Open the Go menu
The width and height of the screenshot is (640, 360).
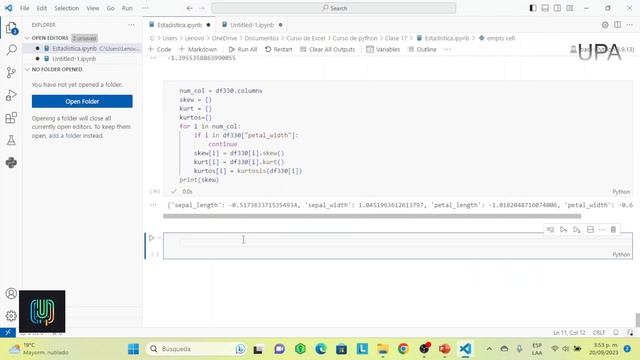(111, 8)
